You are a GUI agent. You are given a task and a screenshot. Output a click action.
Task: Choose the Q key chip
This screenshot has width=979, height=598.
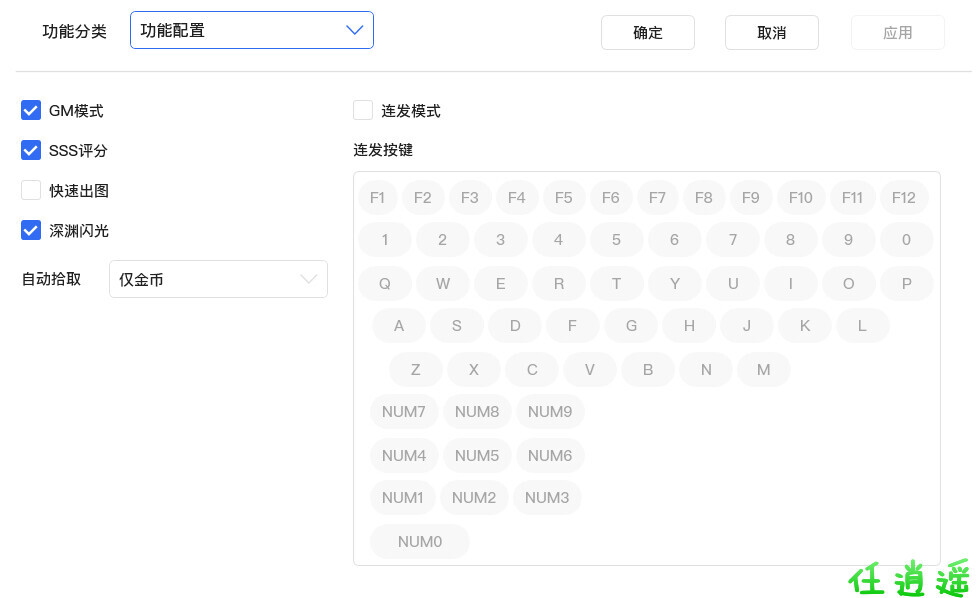[x=385, y=284]
